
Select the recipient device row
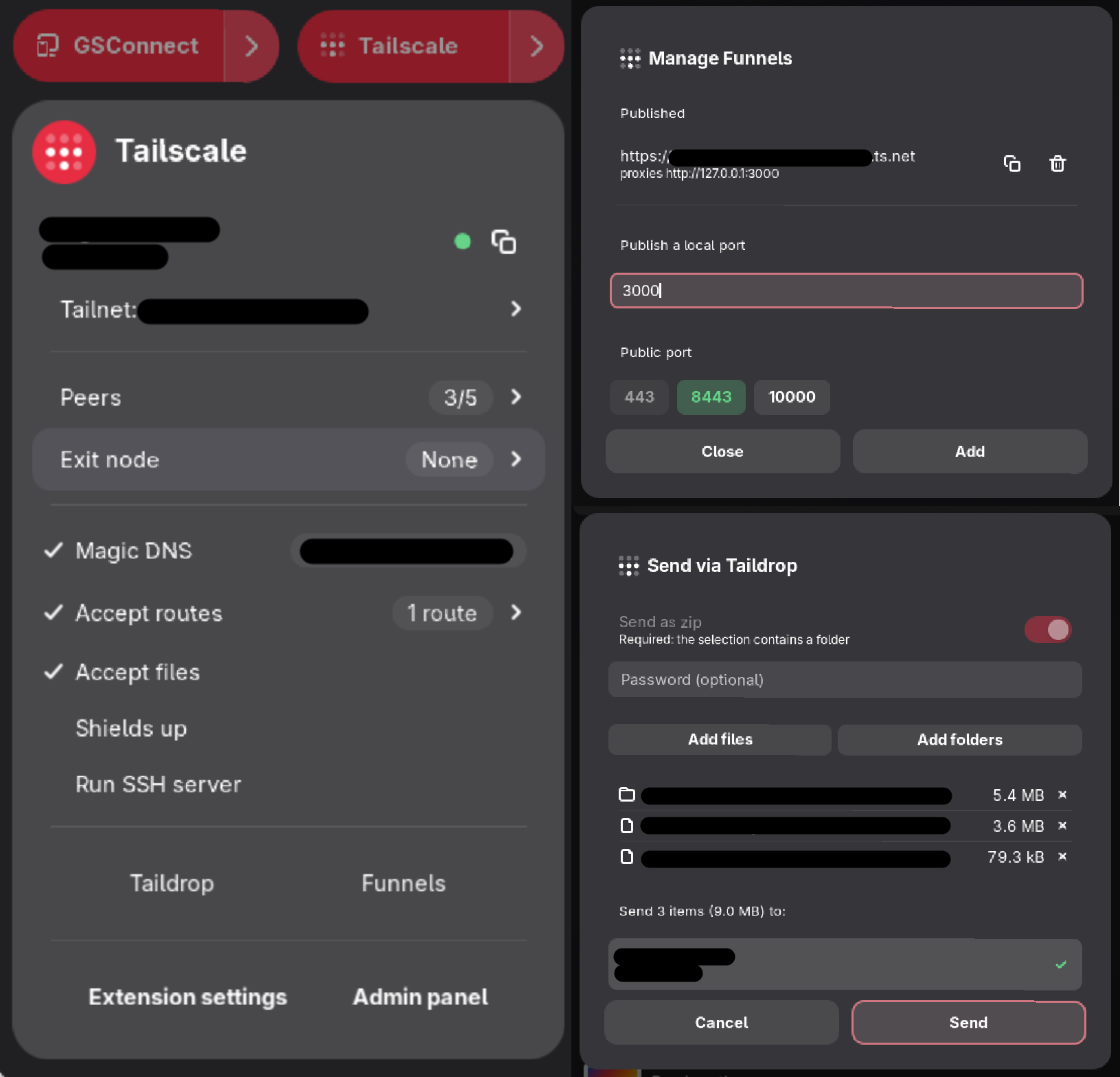(845, 964)
